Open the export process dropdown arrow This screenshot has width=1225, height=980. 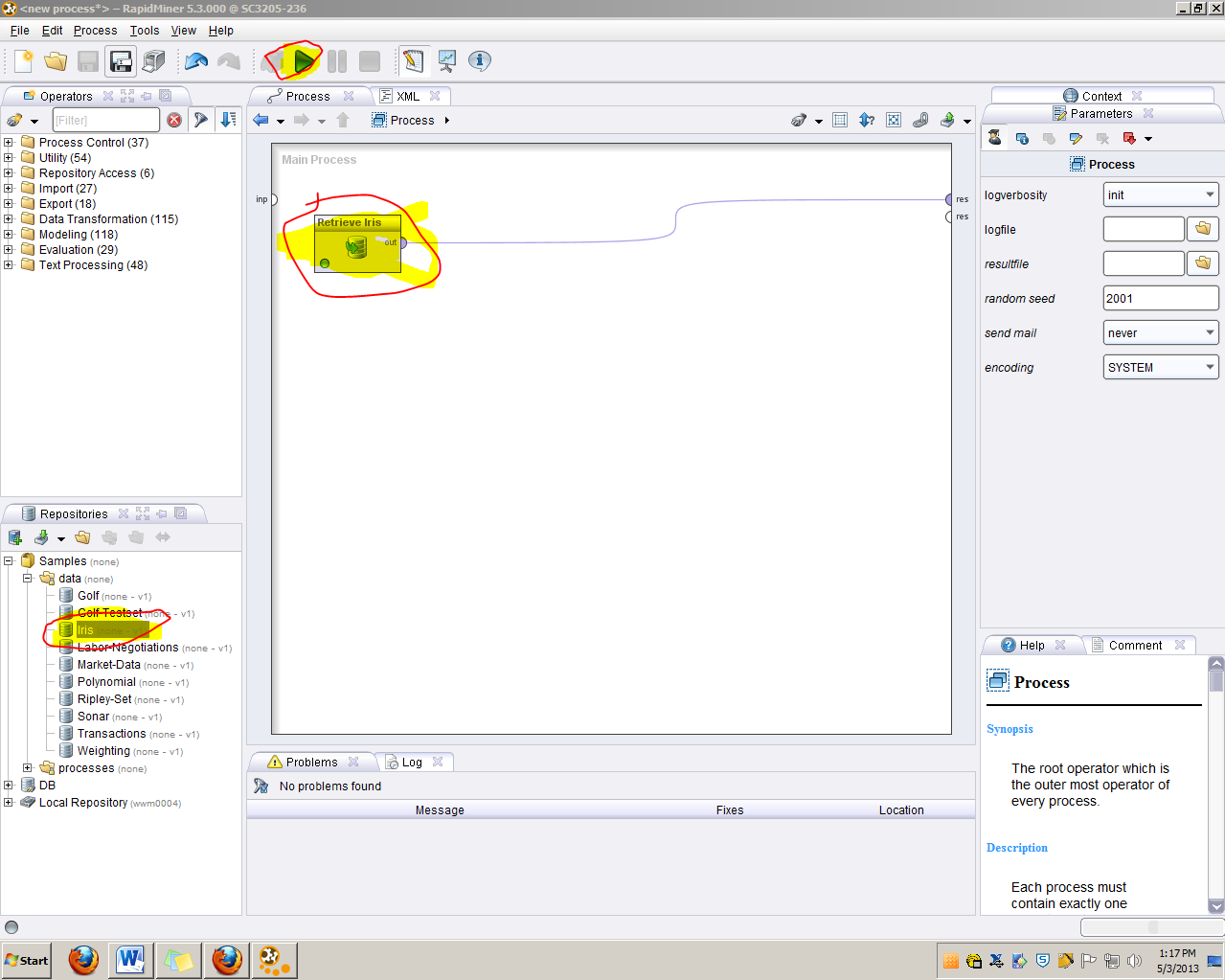coord(967,121)
